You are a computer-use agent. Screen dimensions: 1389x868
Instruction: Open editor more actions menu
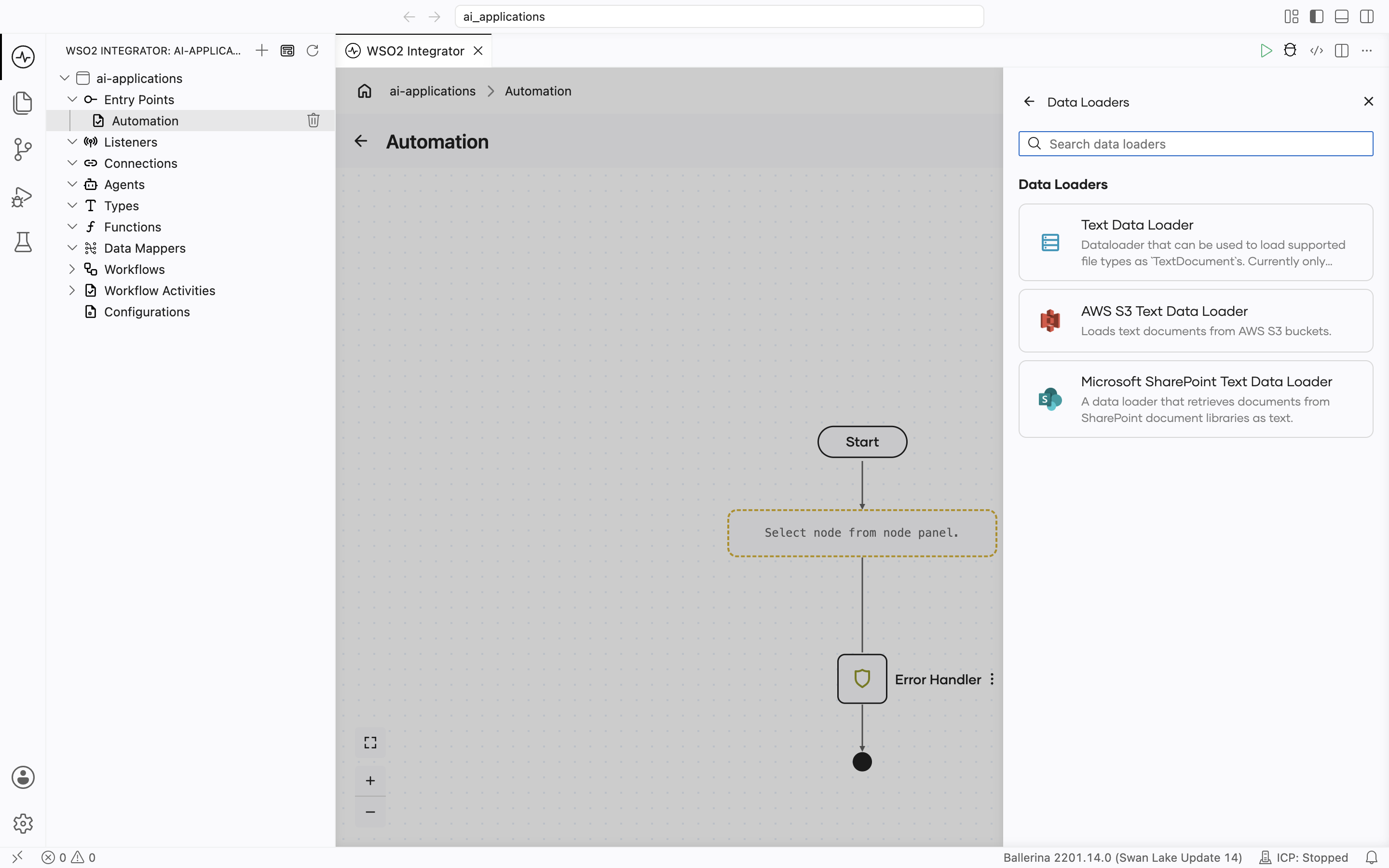[x=1367, y=51]
